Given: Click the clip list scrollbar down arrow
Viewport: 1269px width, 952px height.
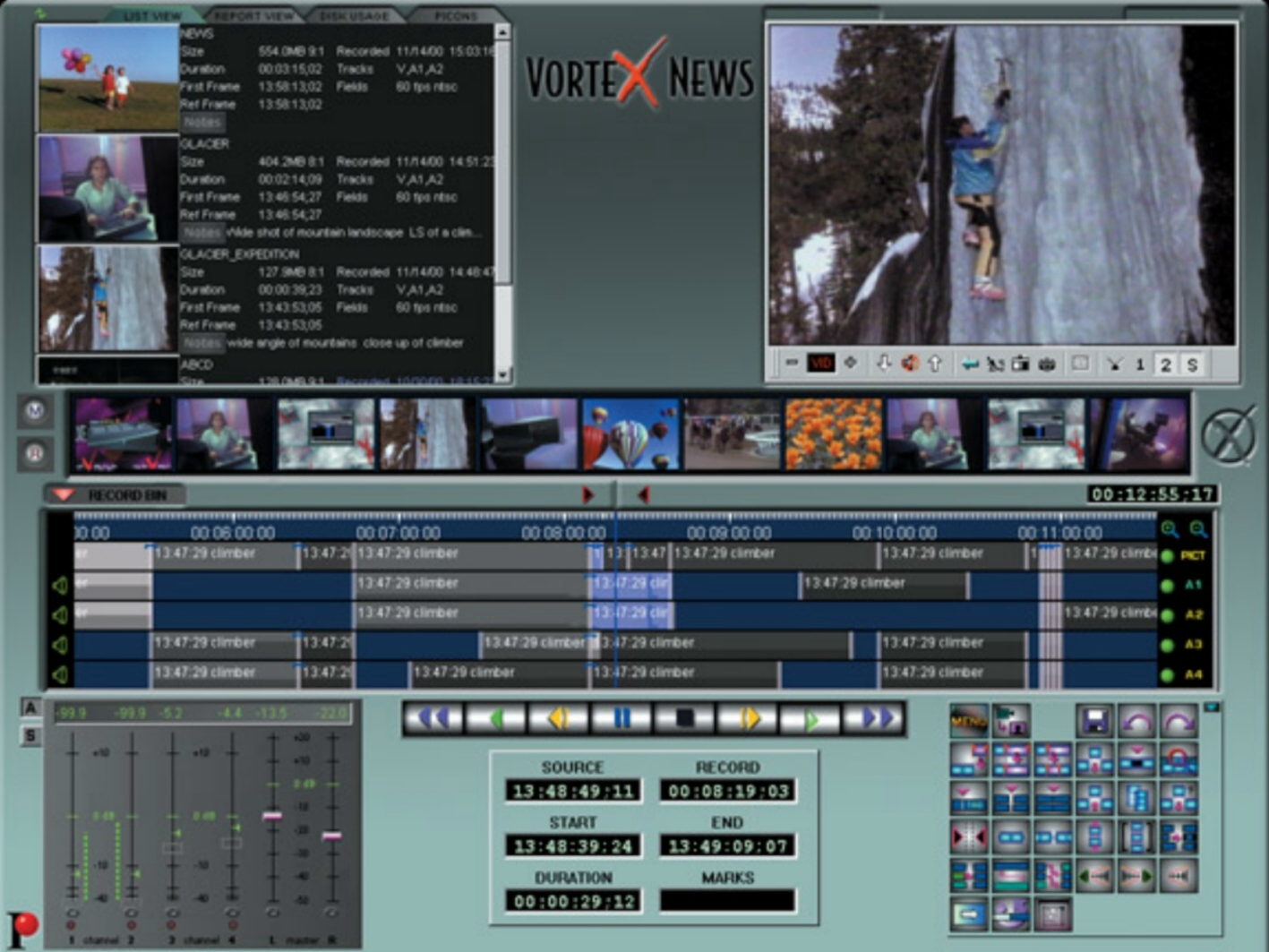Looking at the screenshot, I should [x=502, y=374].
